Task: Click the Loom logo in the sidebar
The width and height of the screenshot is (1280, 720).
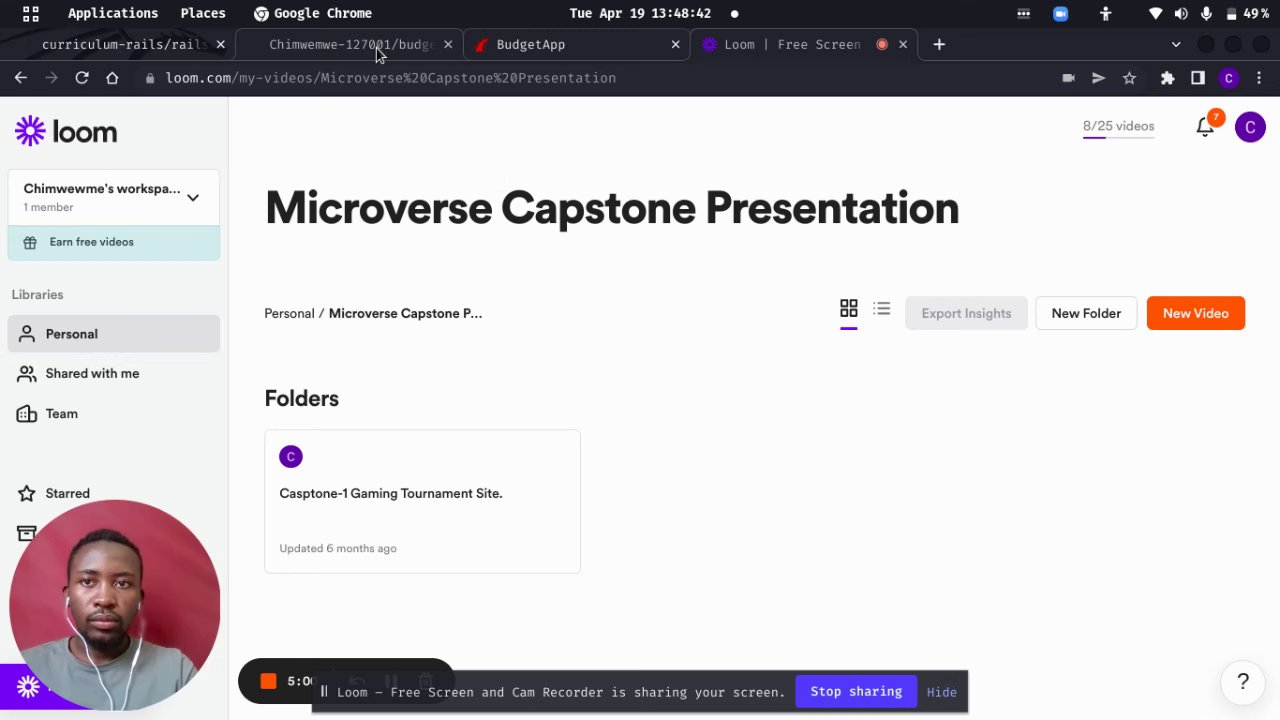Action: click(x=66, y=132)
